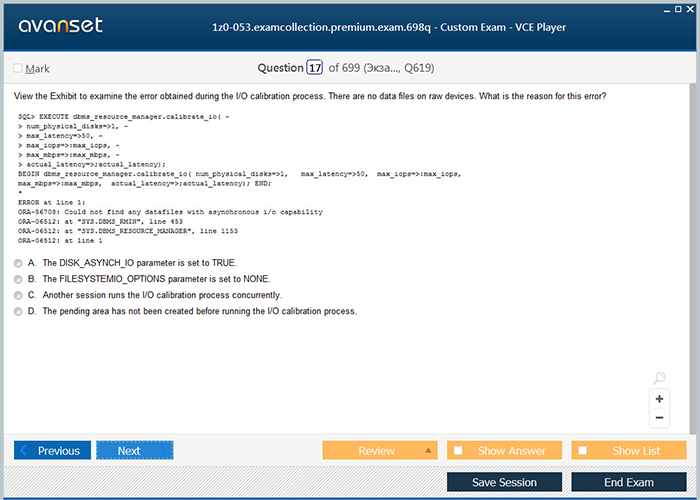
Task: Pick option D about the pending area
Action: coord(19,312)
